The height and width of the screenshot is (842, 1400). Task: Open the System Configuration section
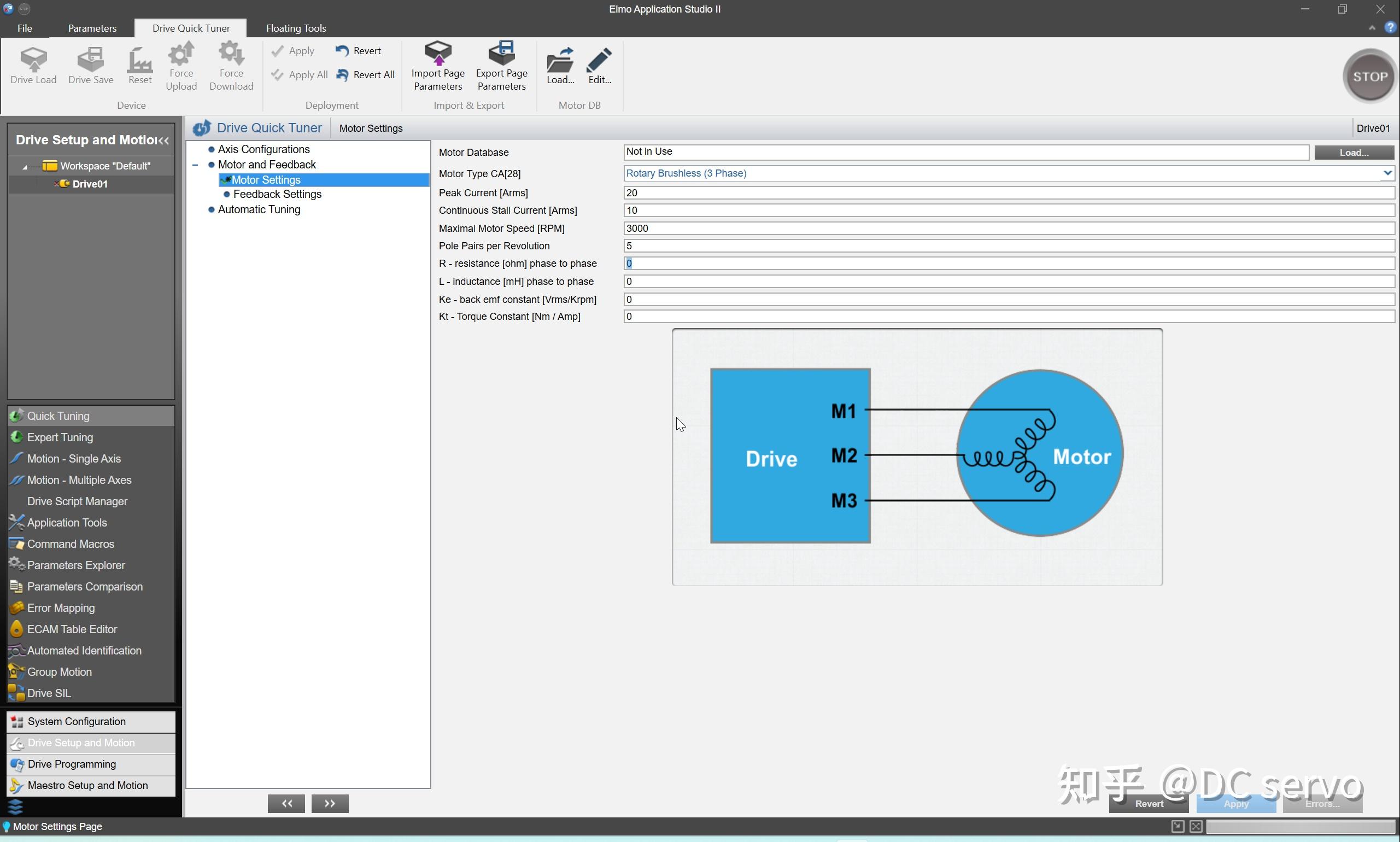(x=77, y=722)
